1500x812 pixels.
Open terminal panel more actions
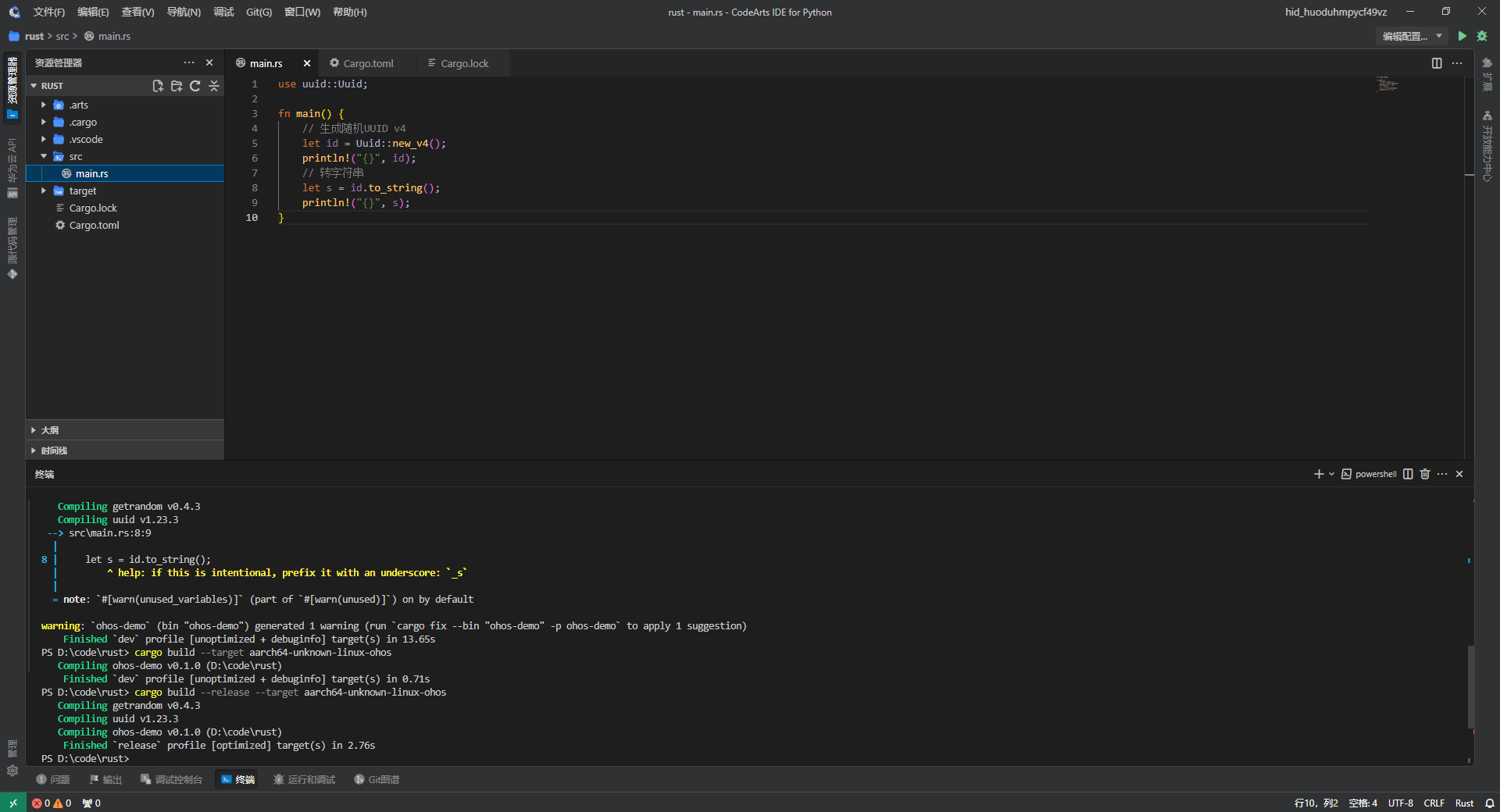1442,474
